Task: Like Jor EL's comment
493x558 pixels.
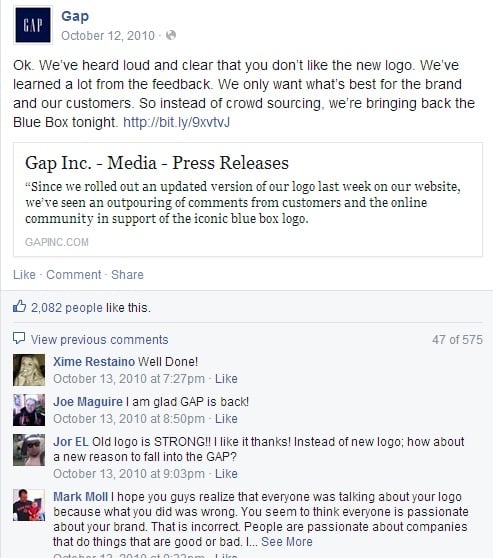Action: pos(226,474)
